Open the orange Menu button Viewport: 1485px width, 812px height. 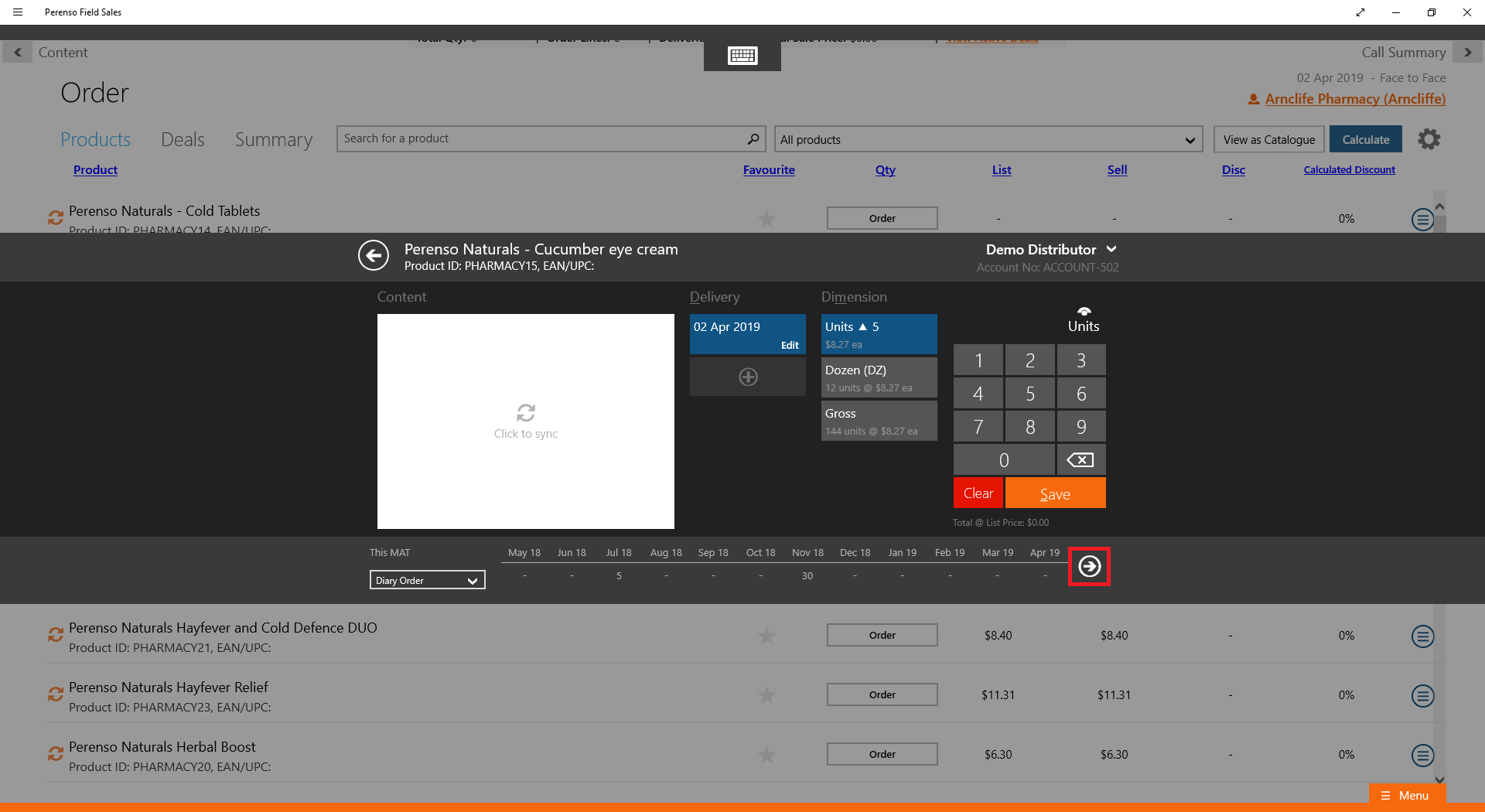[1406, 796]
